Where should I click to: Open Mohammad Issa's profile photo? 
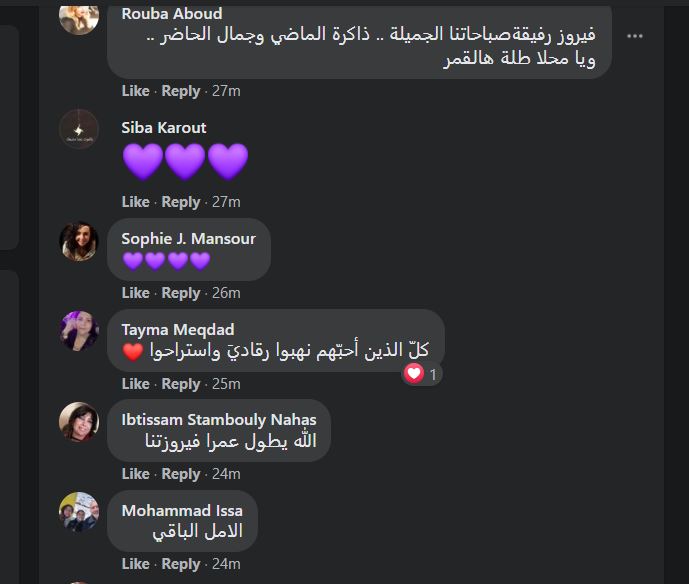coord(79,512)
